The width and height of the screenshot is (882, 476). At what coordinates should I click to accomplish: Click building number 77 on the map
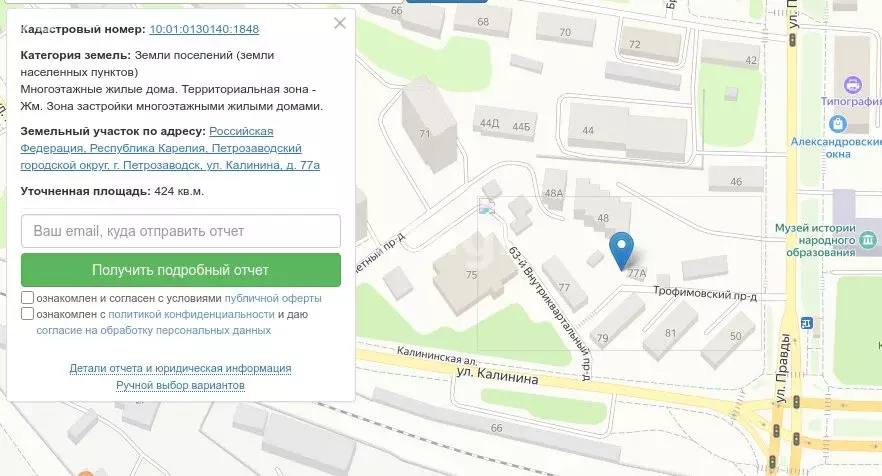(x=564, y=288)
